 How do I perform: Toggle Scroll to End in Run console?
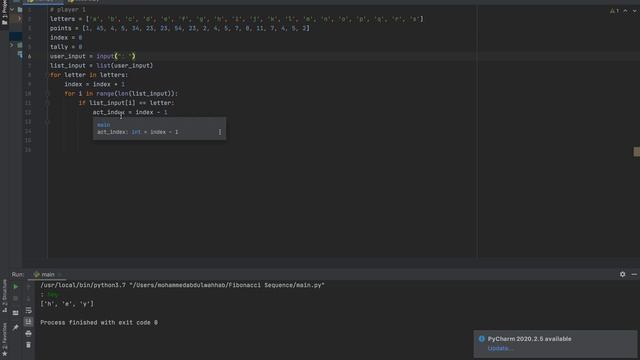[x=28, y=322]
